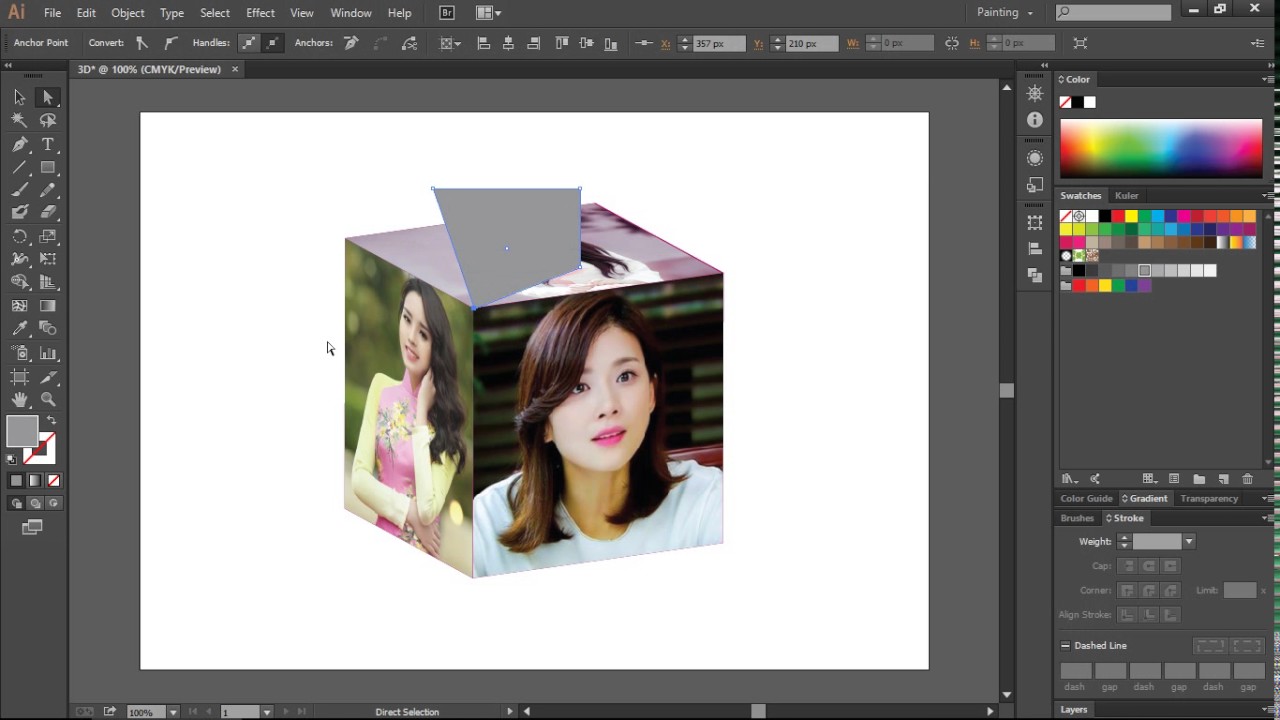1280x720 pixels.
Task: Activate the Eyedropper tool
Action: tap(19, 329)
